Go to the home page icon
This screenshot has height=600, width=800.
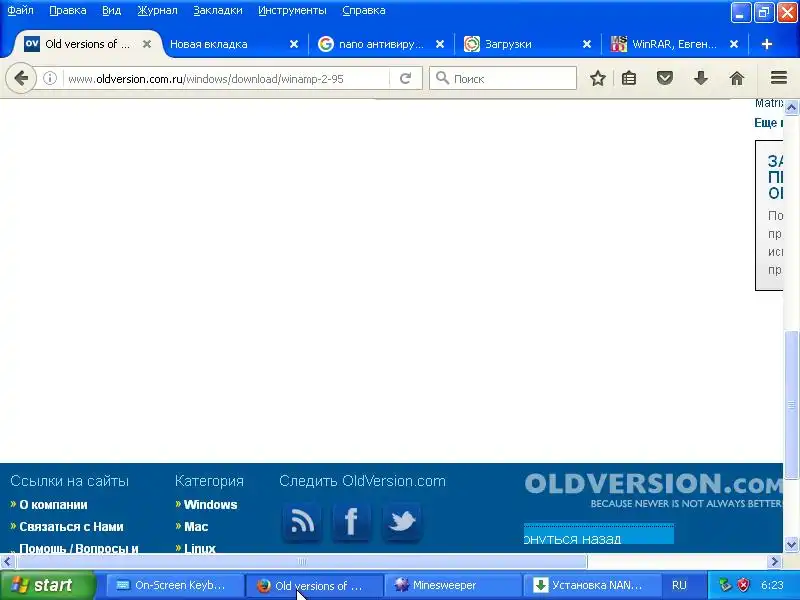[x=737, y=79]
